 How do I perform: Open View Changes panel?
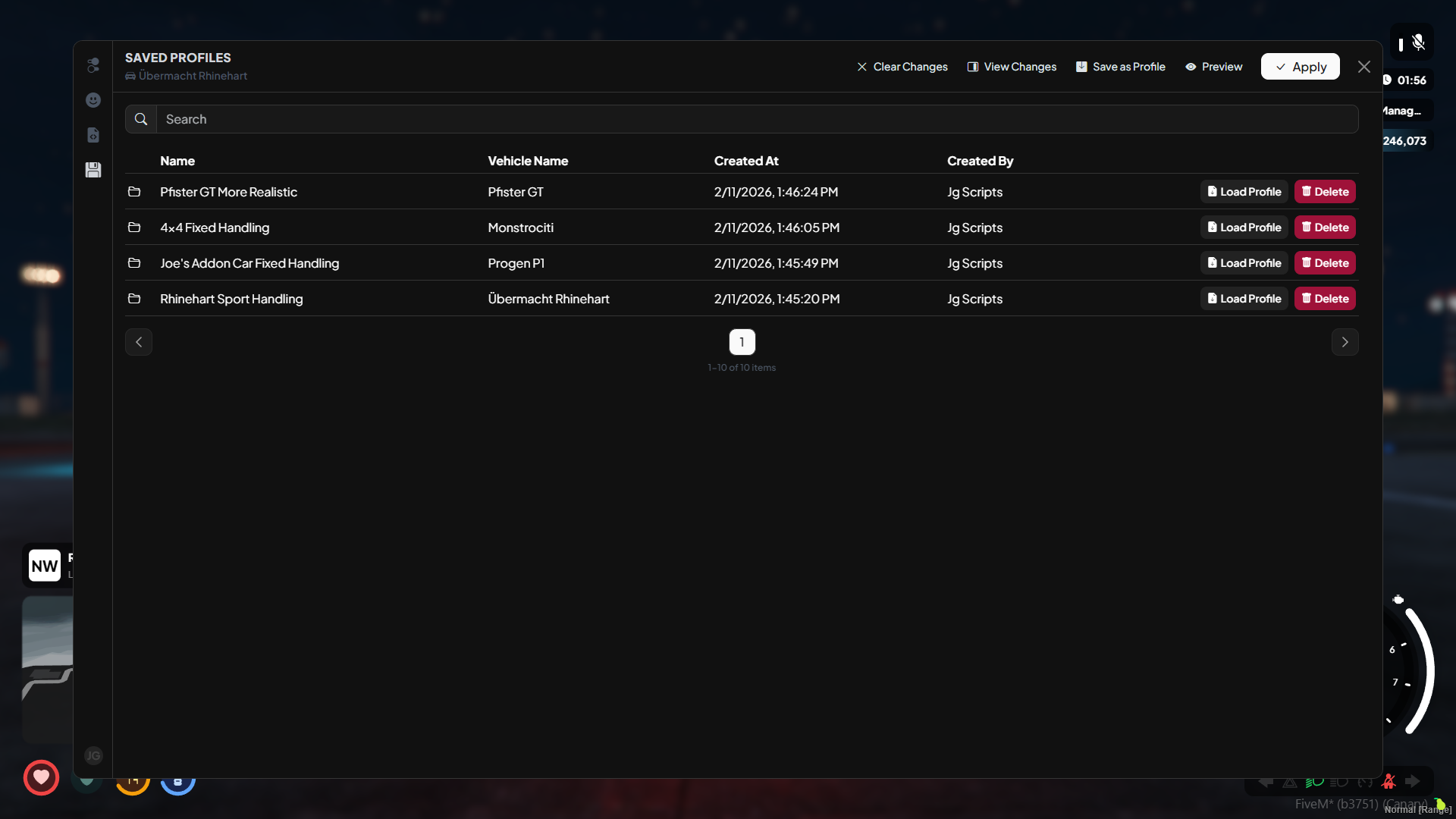pos(1012,67)
